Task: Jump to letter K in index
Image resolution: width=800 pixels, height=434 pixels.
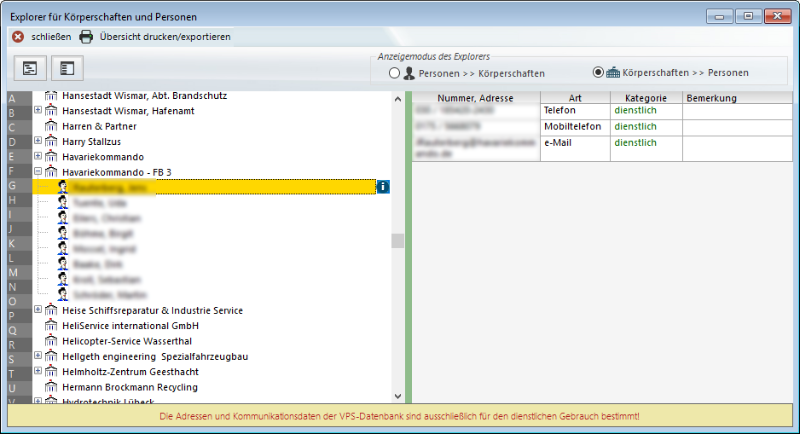Action: click(19, 243)
